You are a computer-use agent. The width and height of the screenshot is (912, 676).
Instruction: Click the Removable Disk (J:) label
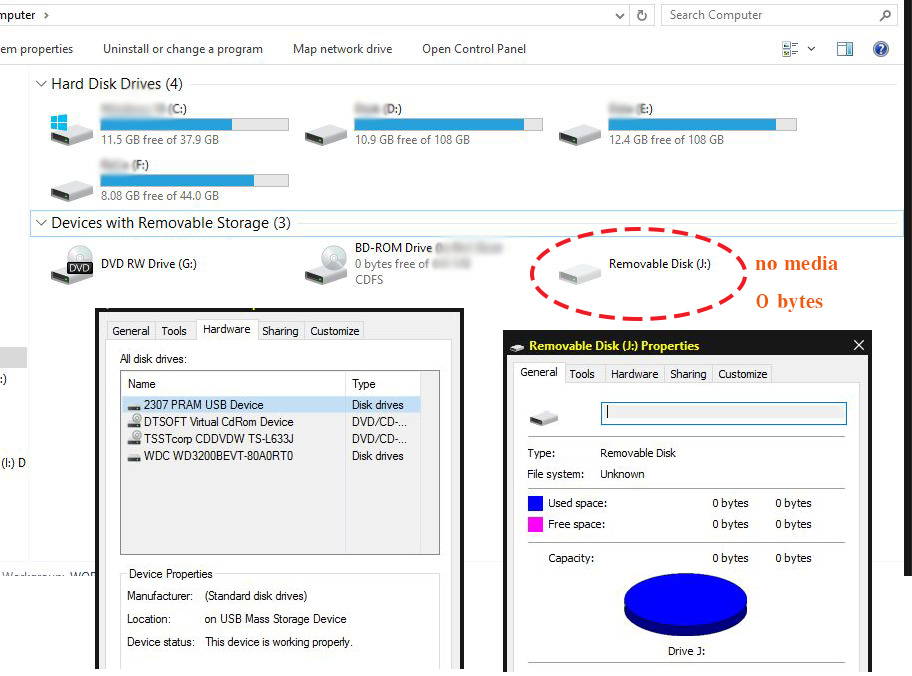(660, 264)
